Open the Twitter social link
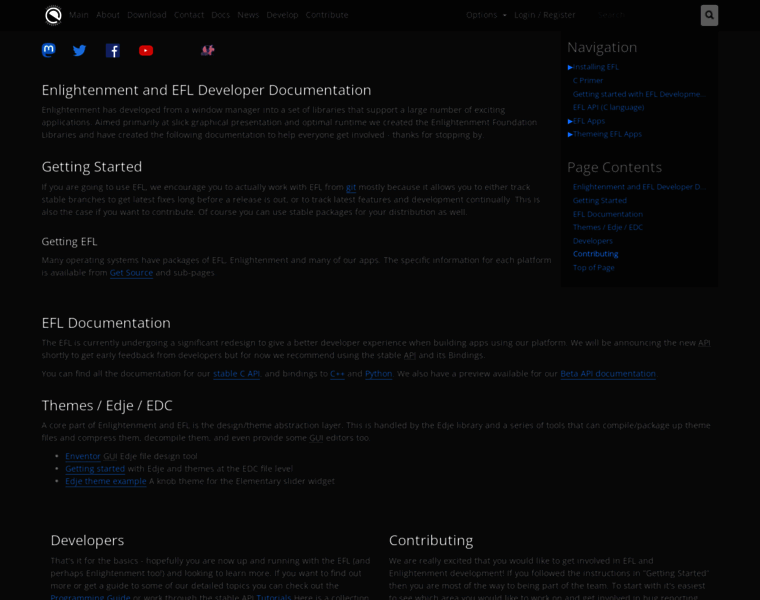The width and height of the screenshot is (760, 600). pos(80,50)
